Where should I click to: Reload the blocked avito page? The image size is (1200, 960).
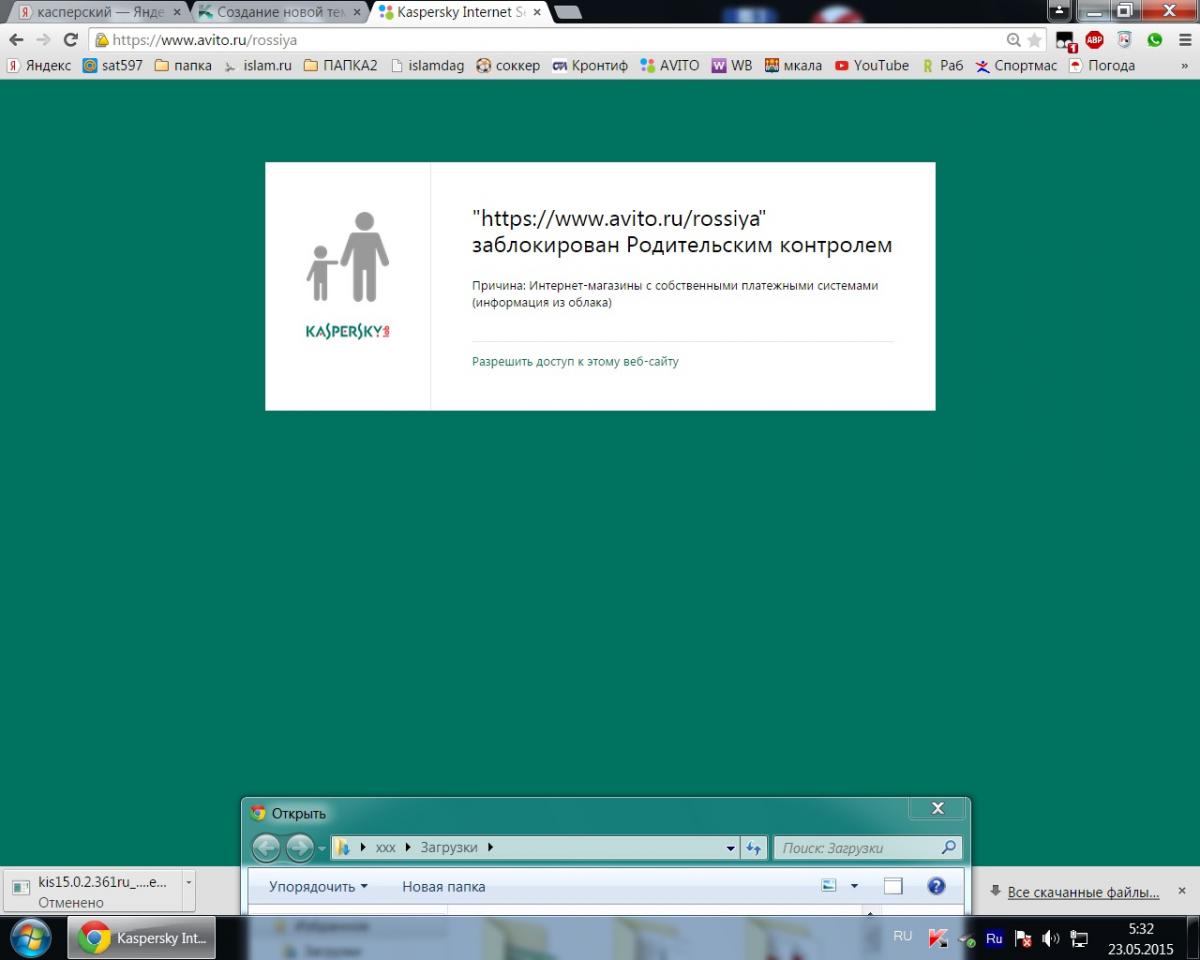coord(70,40)
